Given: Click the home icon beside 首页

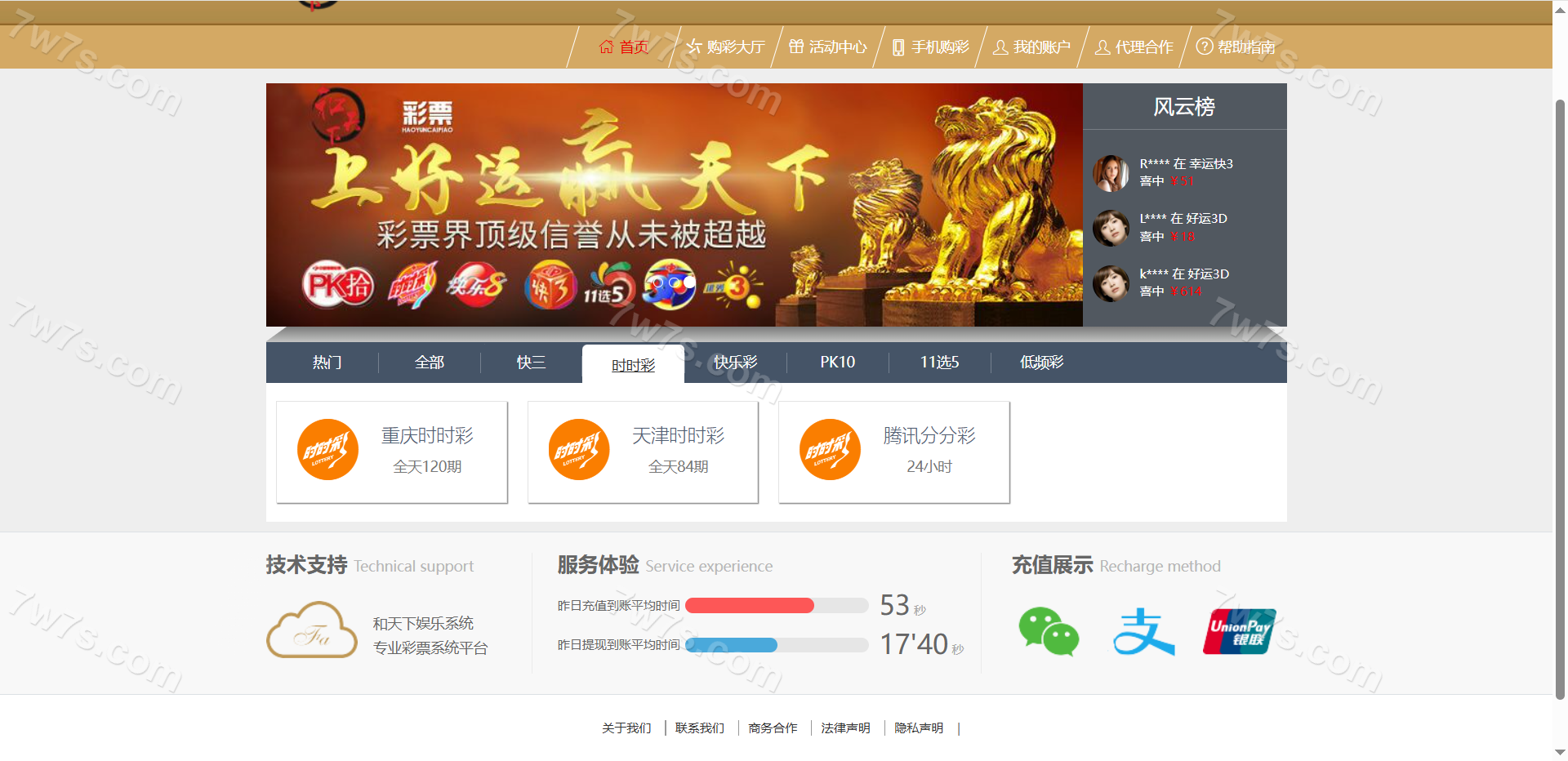Looking at the screenshot, I should [x=606, y=47].
